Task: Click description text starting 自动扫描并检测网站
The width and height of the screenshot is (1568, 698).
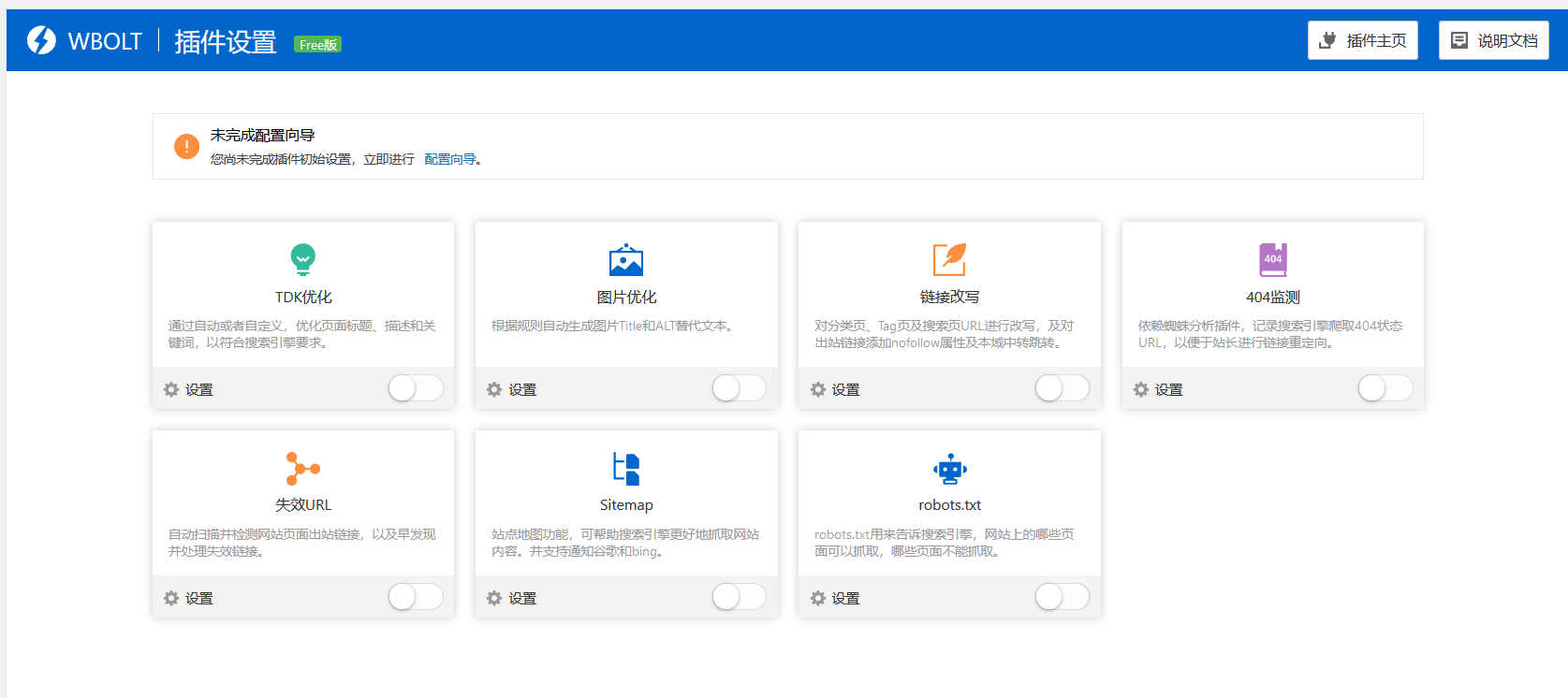Action: [x=302, y=543]
